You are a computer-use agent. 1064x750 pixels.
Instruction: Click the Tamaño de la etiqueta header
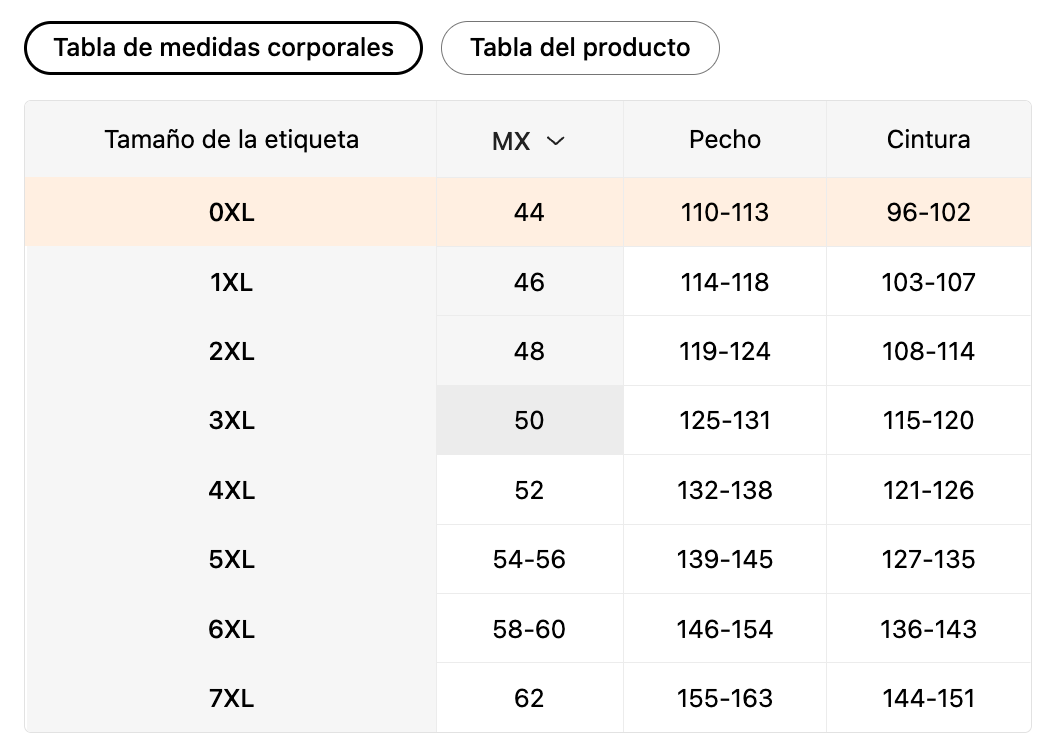tap(231, 140)
